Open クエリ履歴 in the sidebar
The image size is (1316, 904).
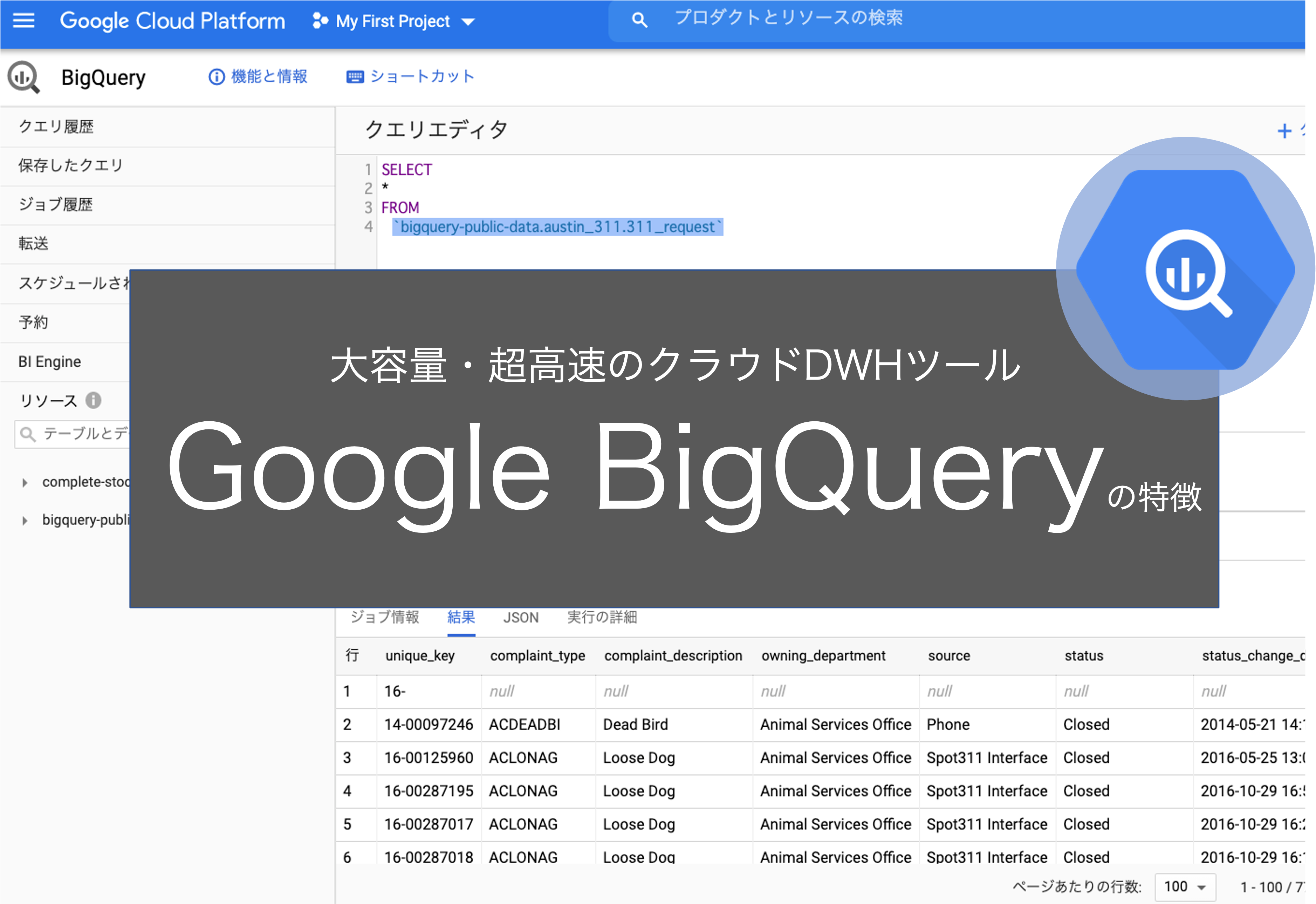56,126
